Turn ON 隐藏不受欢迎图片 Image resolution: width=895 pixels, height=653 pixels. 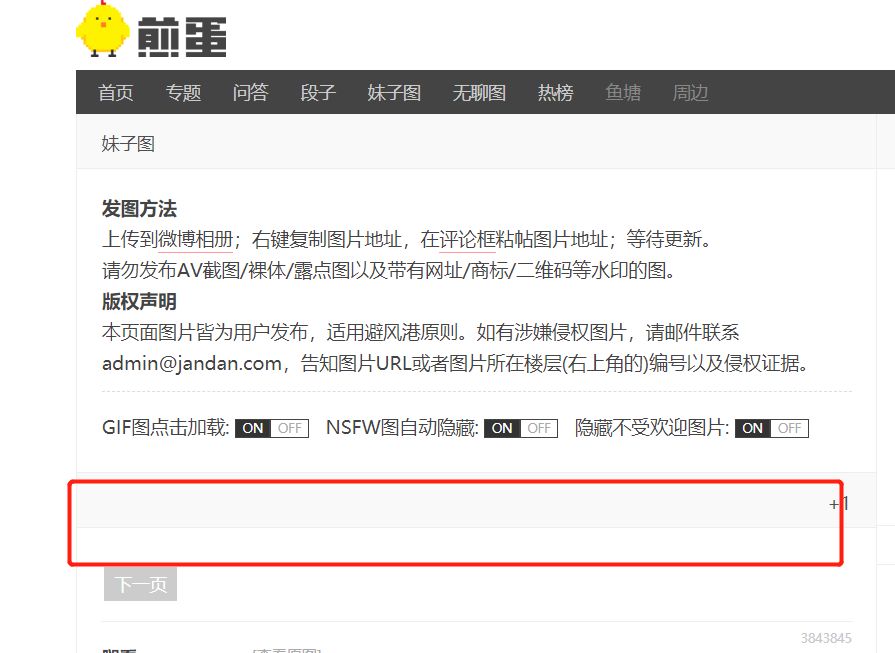point(752,428)
